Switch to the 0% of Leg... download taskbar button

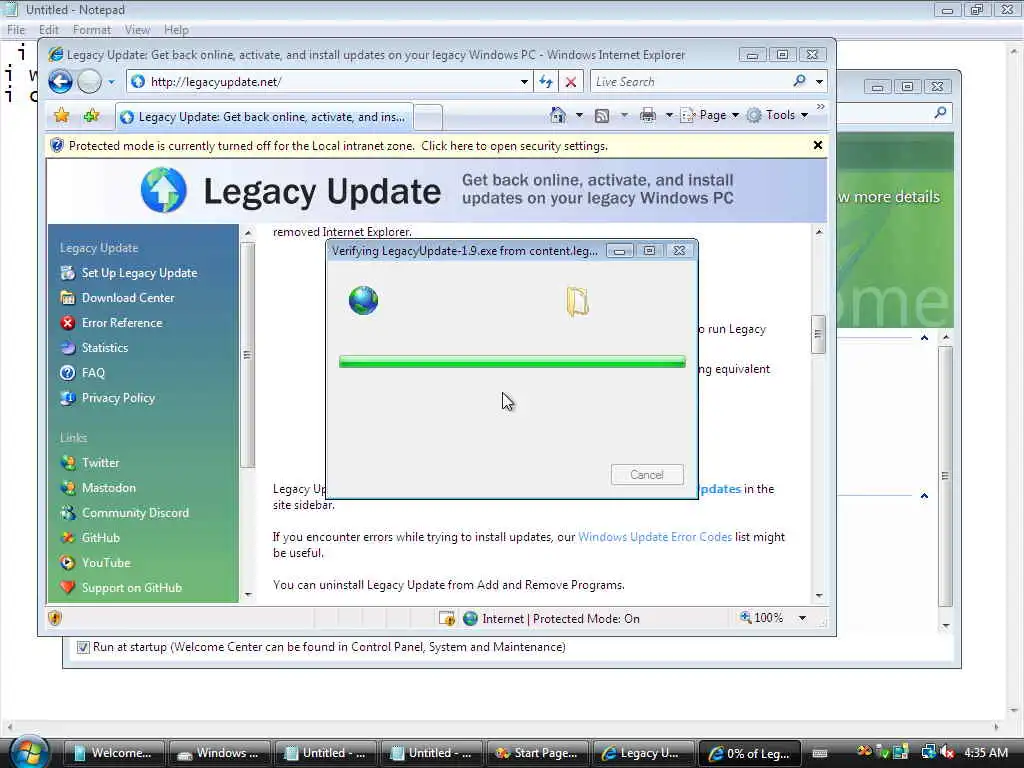click(x=750, y=753)
